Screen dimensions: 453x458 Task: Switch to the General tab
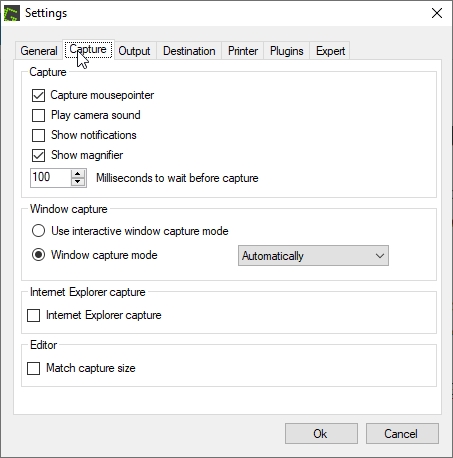click(39, 51)
